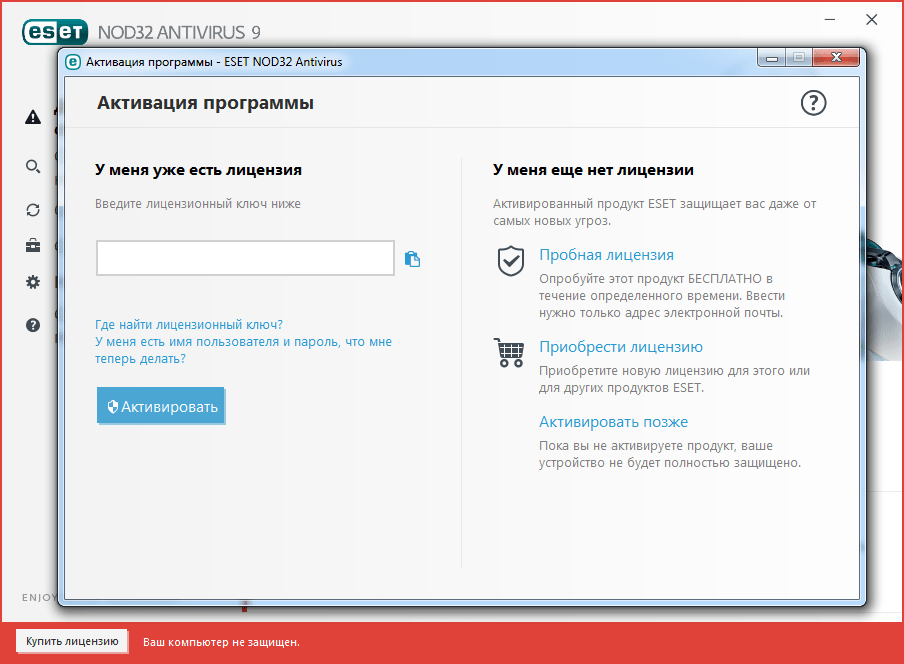Viewport: 904px width, 664px height.
Task: Click the shield icon next to Пробная лицензия
Action: (511, 261)
